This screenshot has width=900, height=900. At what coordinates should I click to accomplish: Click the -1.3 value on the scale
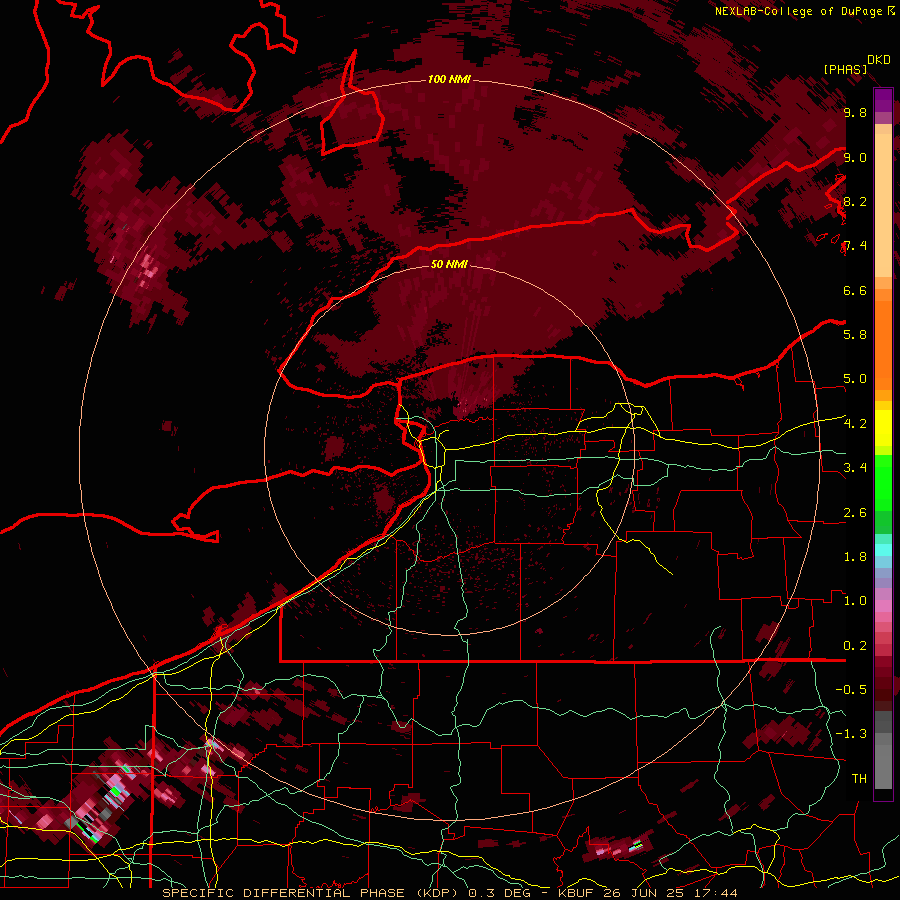pyautogui.click(x=851, y=734)
